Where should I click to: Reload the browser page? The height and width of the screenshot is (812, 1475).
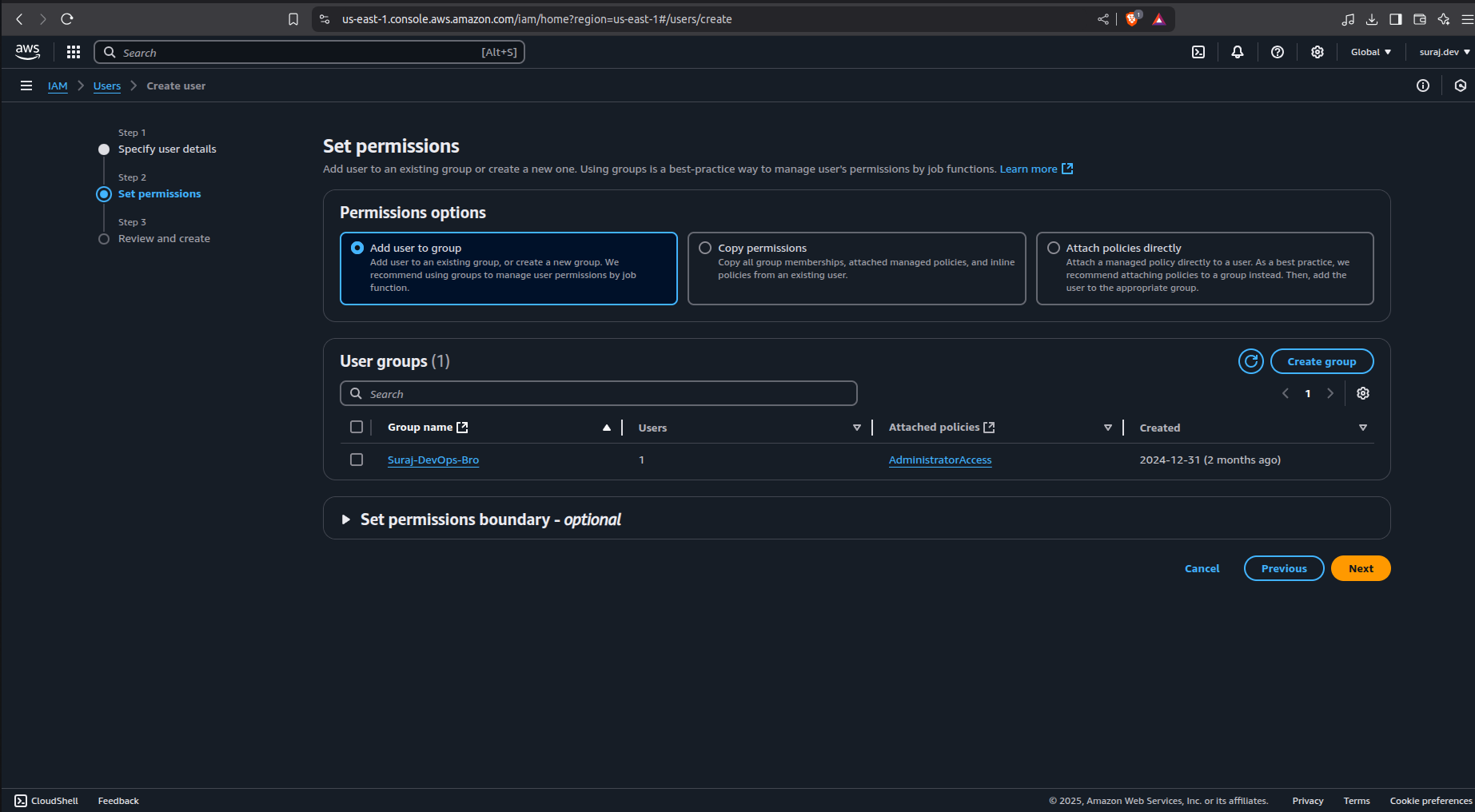(x=67, y=19)
